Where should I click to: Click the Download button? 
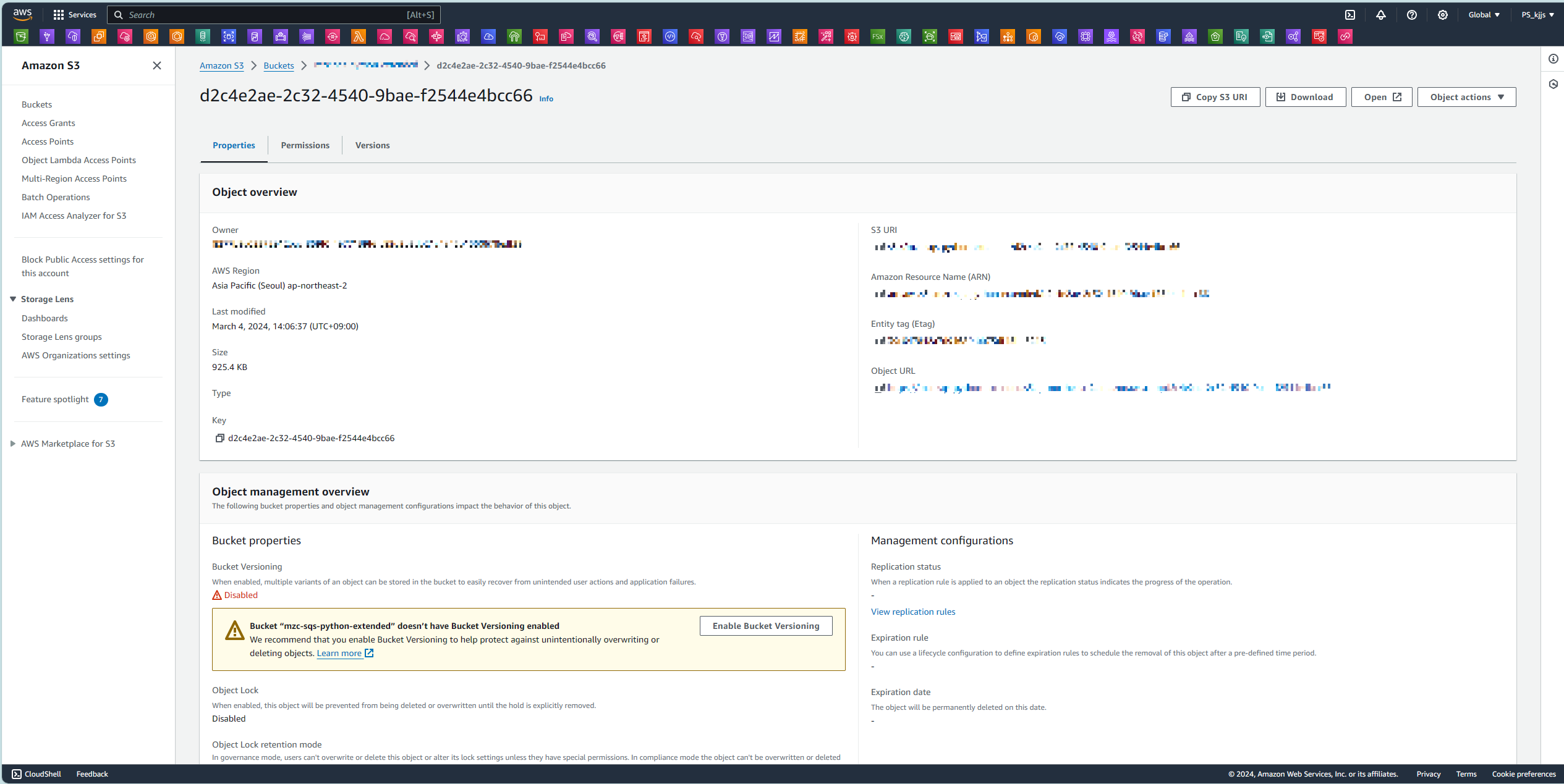coord(1305,97)
